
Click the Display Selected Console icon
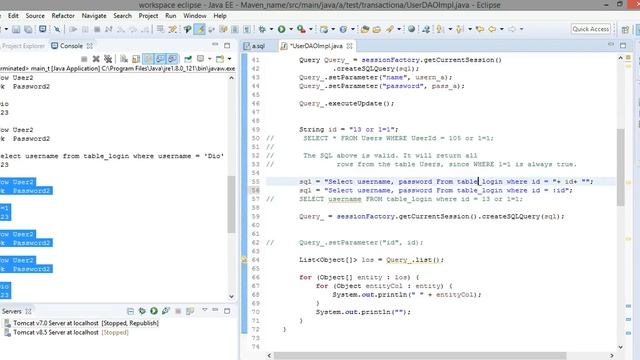200,59
